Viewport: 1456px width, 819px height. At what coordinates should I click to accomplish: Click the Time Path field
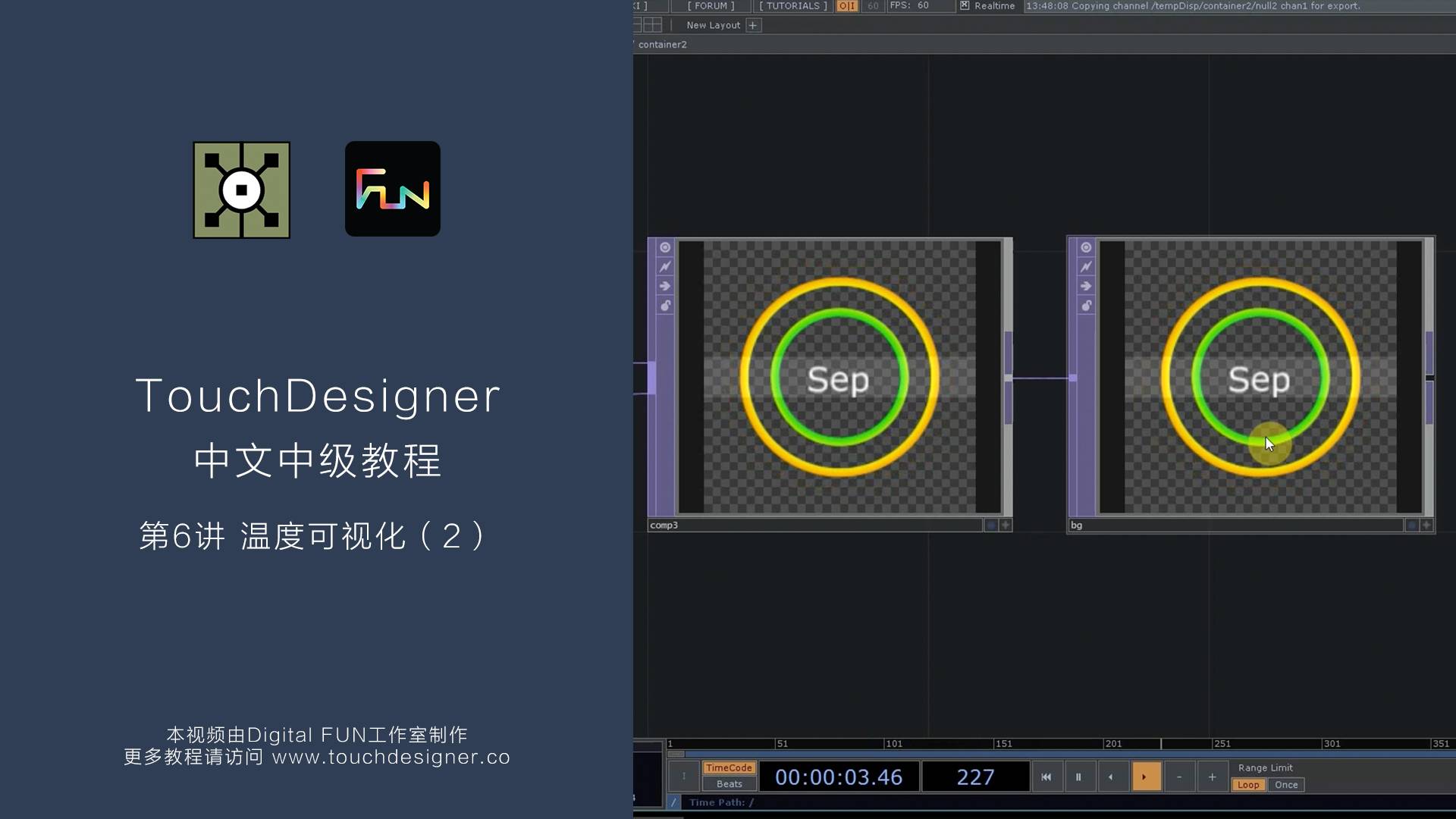click(1068, 802)
